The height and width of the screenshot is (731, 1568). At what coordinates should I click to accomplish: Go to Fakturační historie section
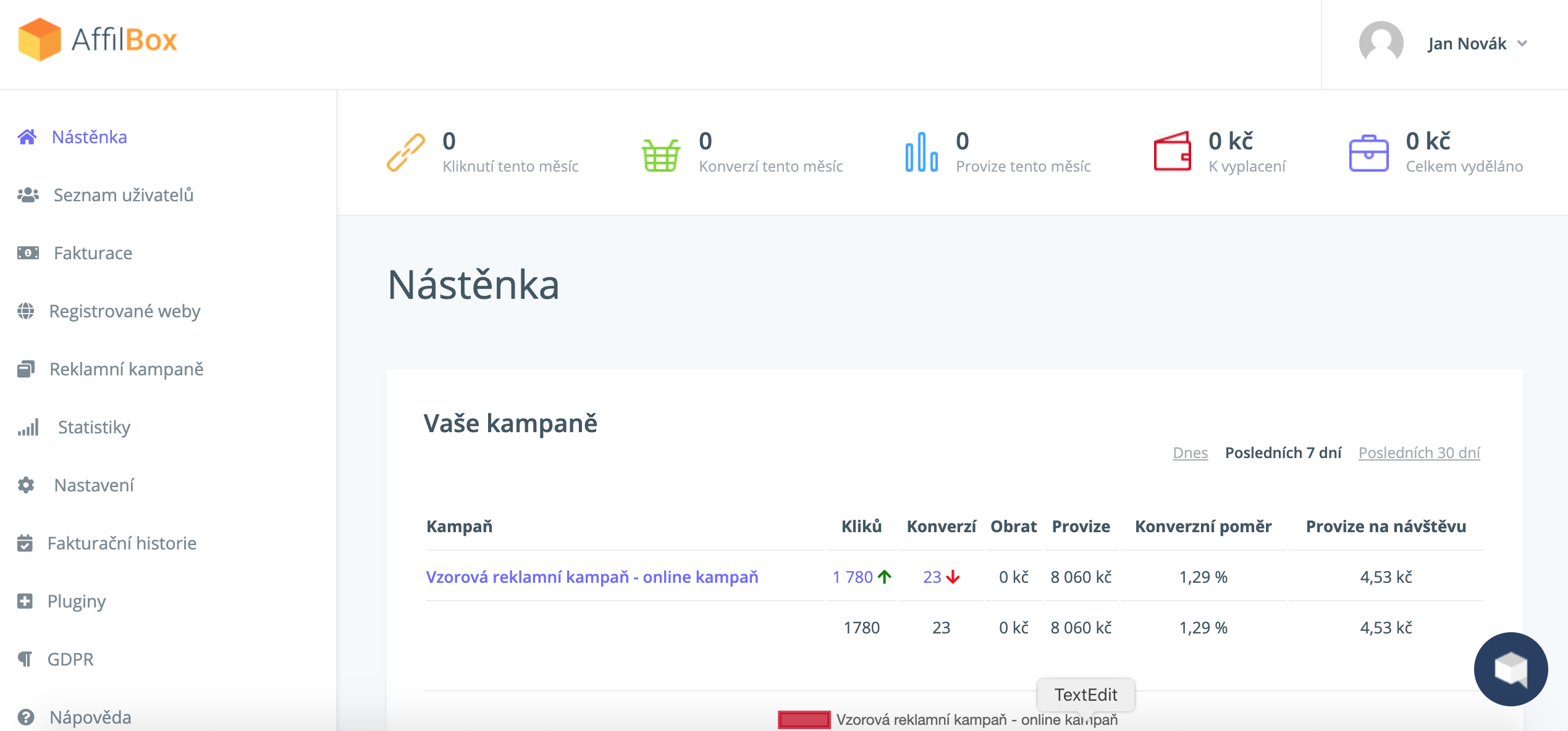point(122,543)
